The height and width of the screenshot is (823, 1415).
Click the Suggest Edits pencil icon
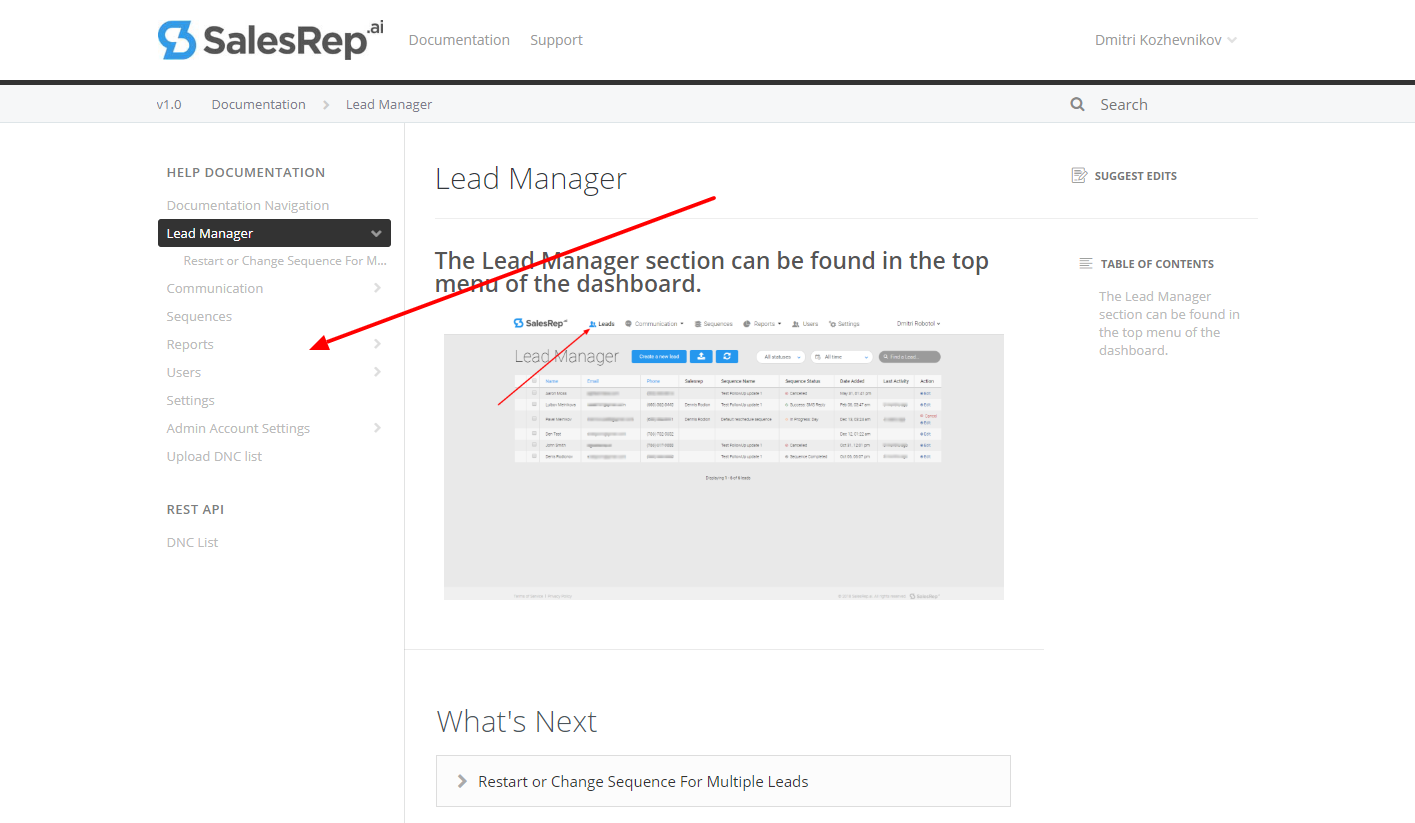(x=1079, y=176)
